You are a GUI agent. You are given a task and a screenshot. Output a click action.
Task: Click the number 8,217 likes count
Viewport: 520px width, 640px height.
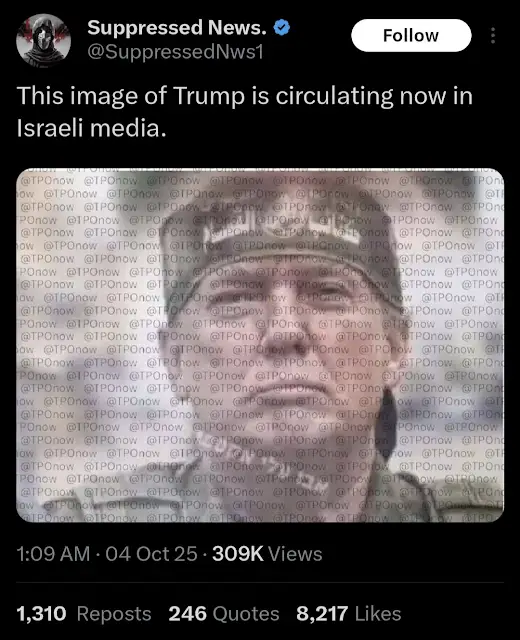tap(322, 614)
